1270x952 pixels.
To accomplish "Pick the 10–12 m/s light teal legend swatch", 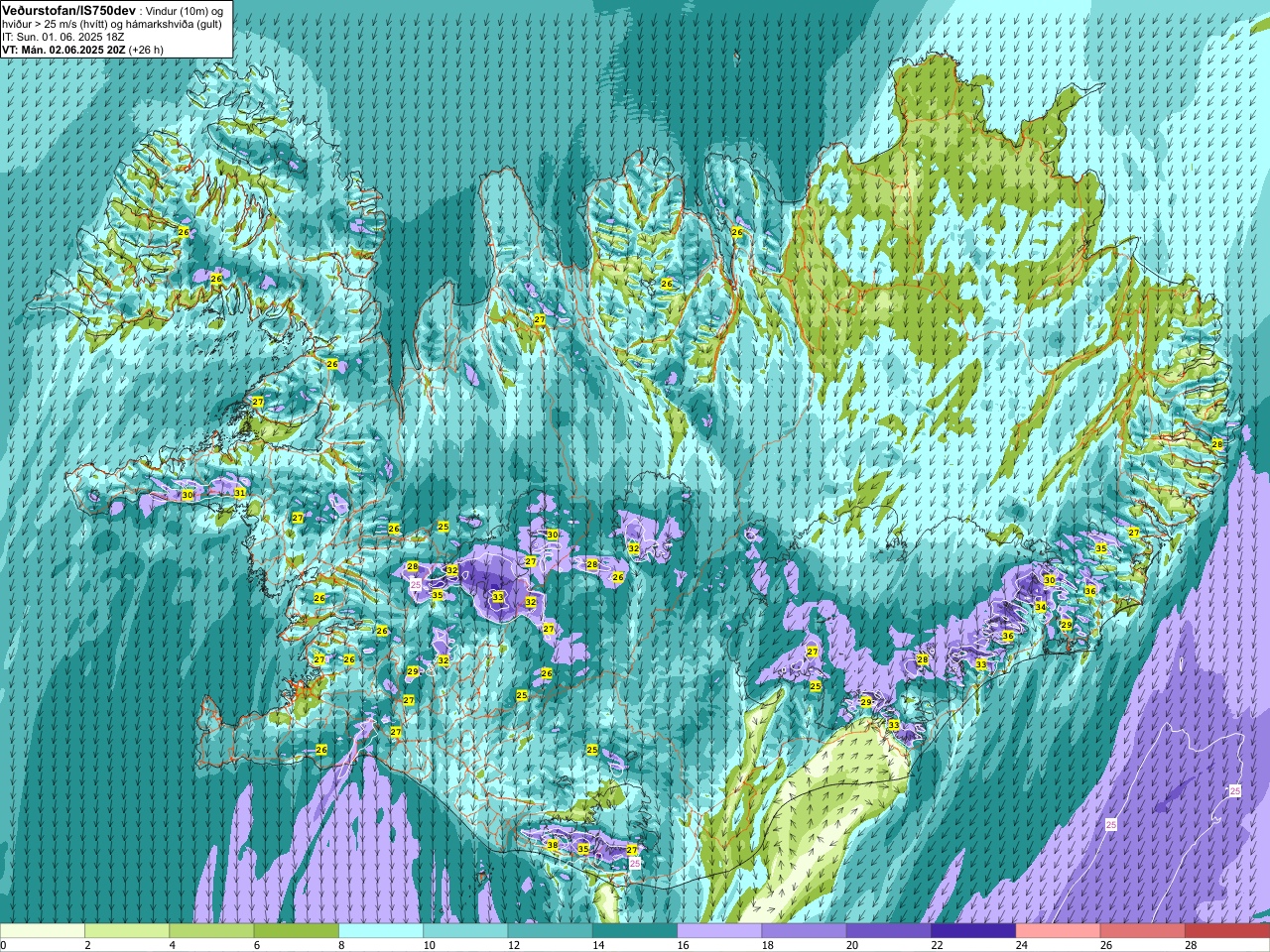I will pos(465,931).
